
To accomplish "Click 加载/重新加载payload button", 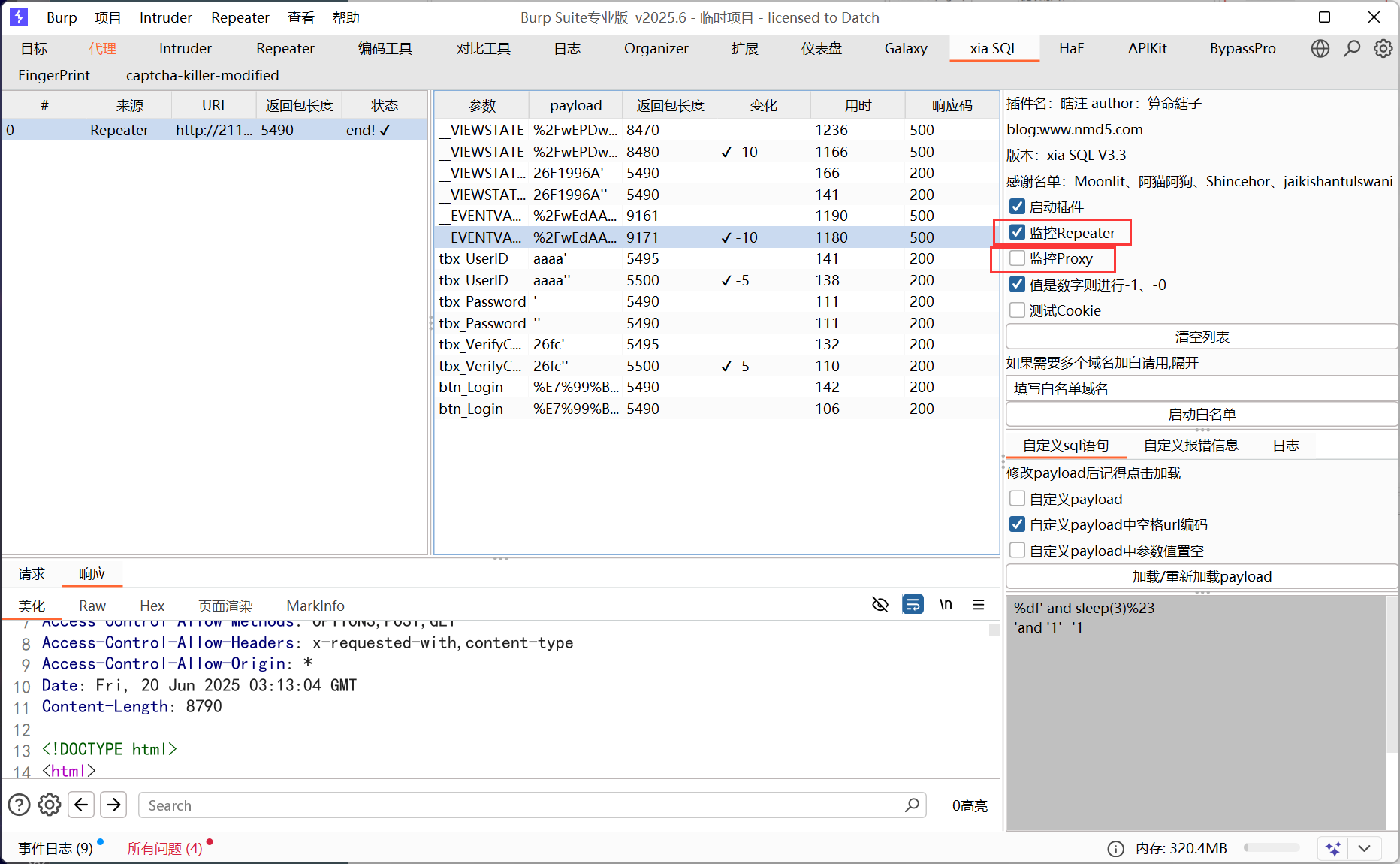I will coord(1202,576).
